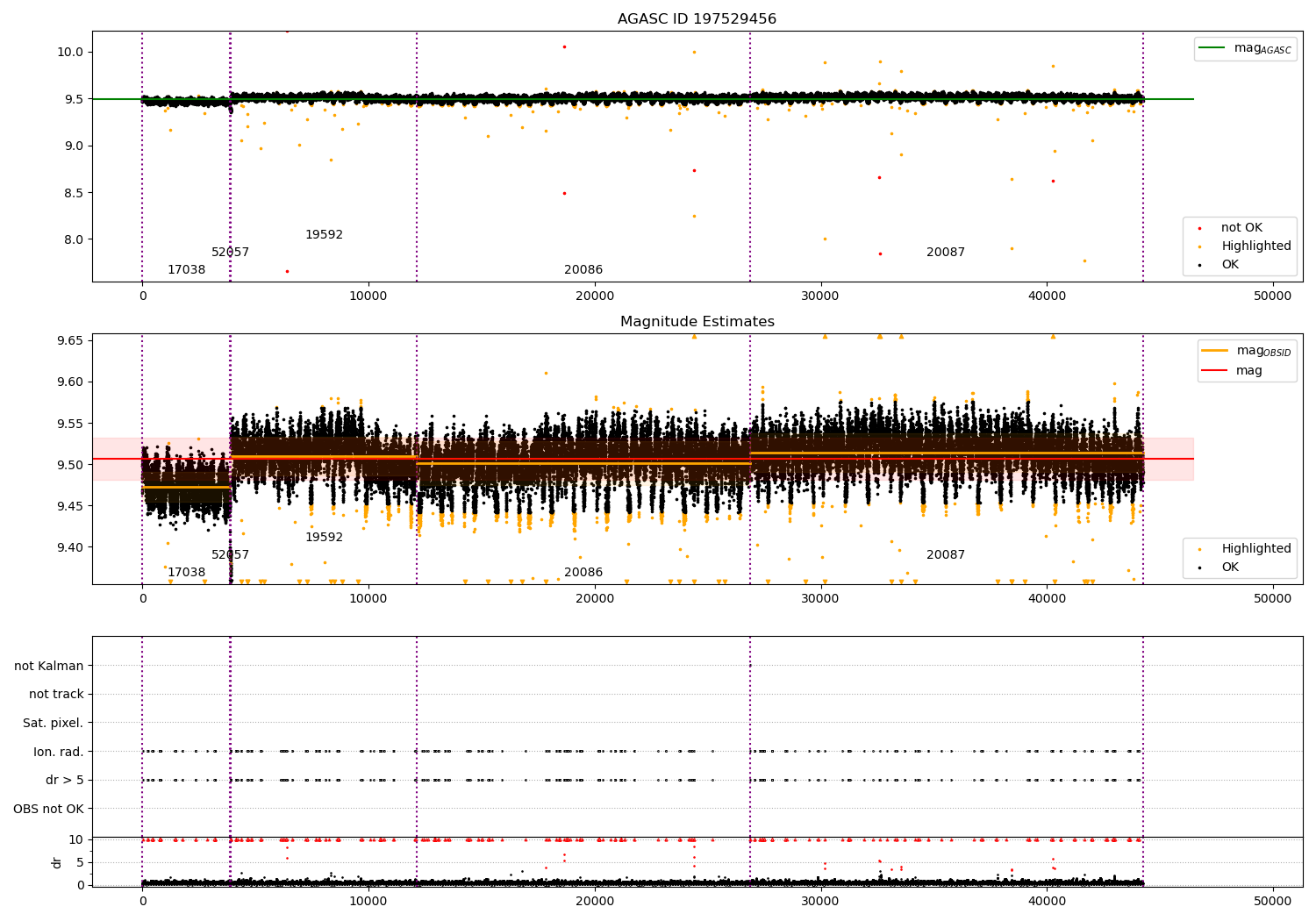The image size is (1316, 921).
Task: Click the 50000 x-tick under the bottom plot
Action: pyautogui.click(x=1272, y=901)
